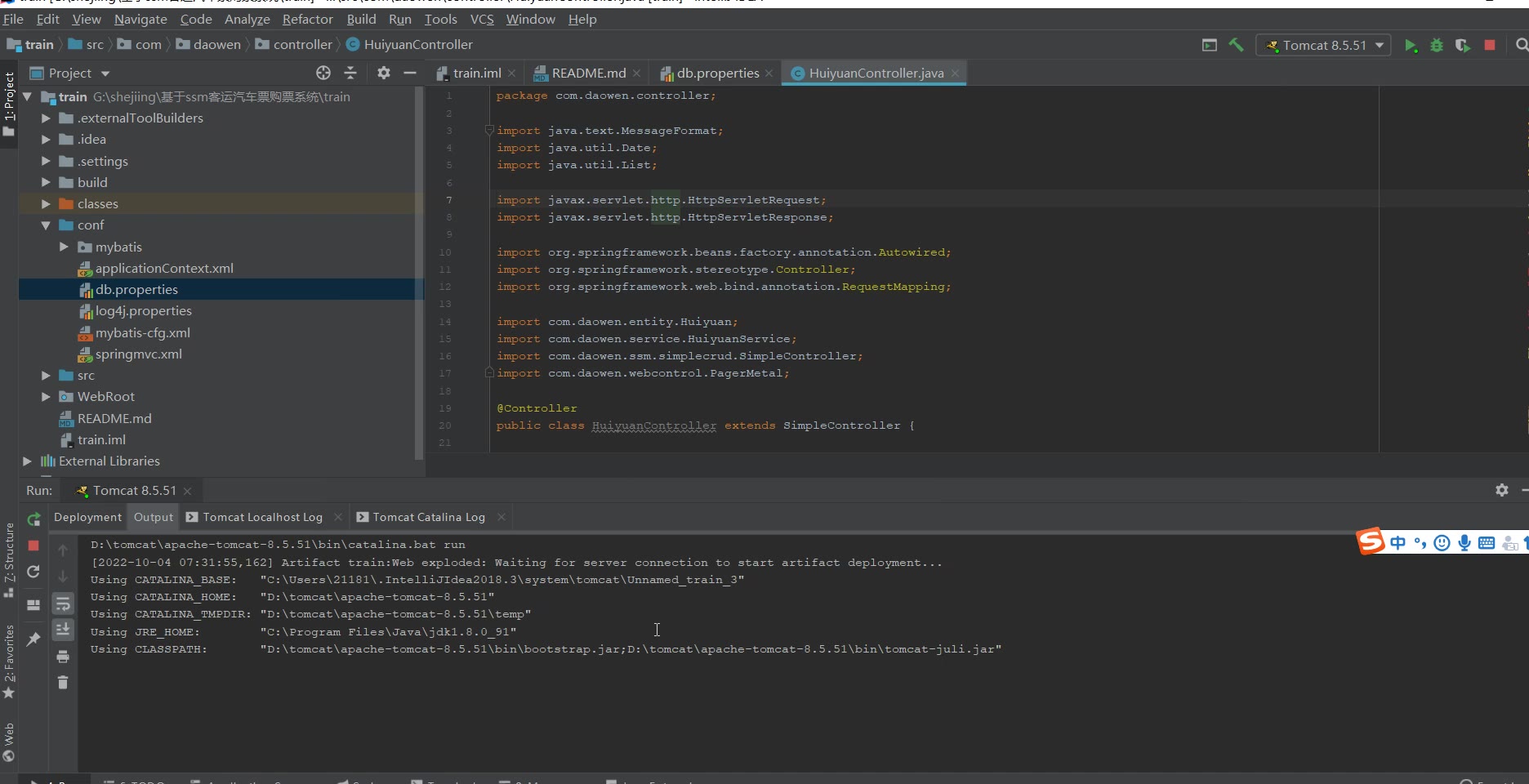This screenshot has height=784, width=1529.
Task: Print console output using printer icon
Action: [63, 657]
